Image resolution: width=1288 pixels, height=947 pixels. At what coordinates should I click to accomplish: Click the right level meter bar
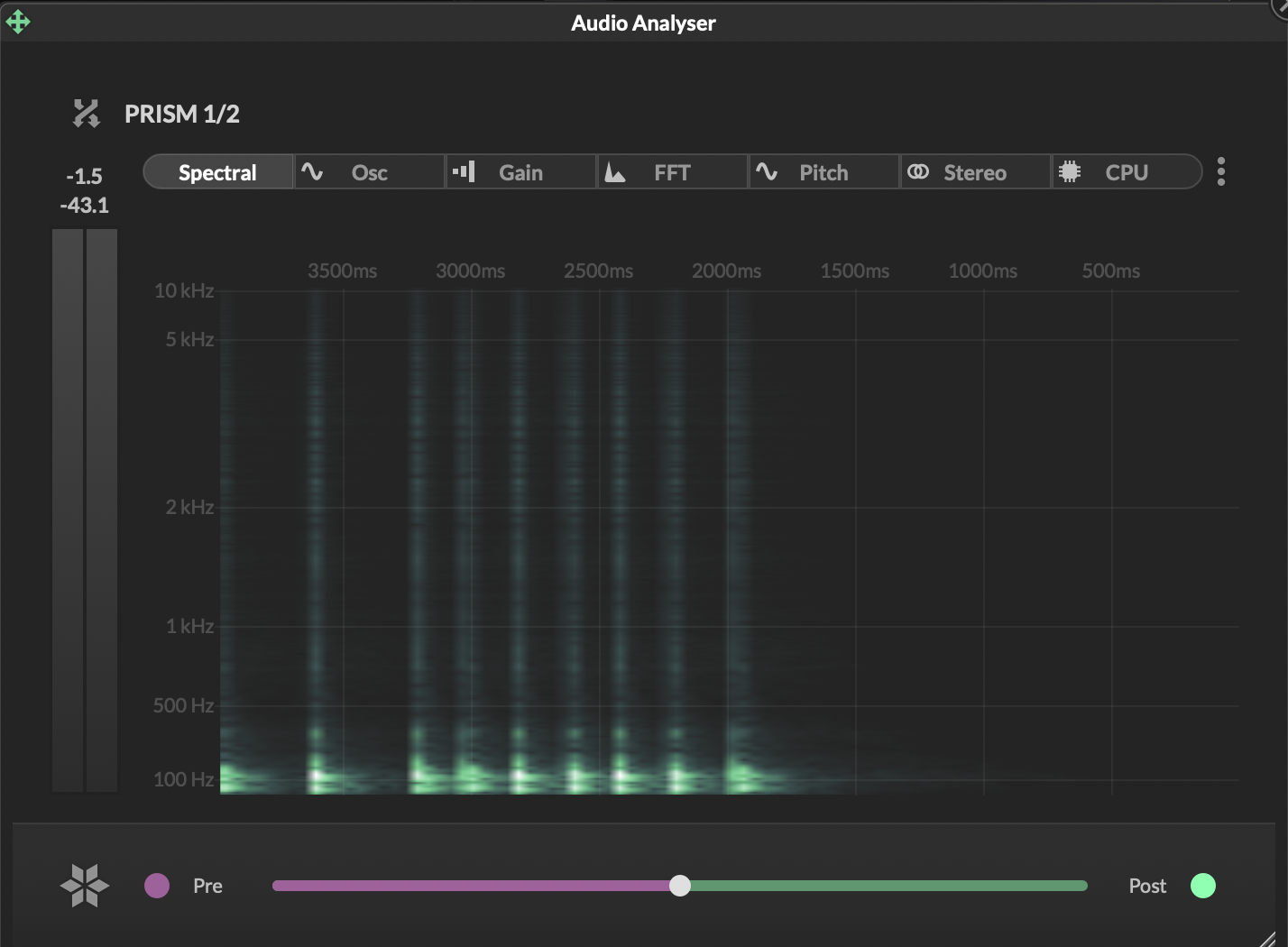point(102,510)
